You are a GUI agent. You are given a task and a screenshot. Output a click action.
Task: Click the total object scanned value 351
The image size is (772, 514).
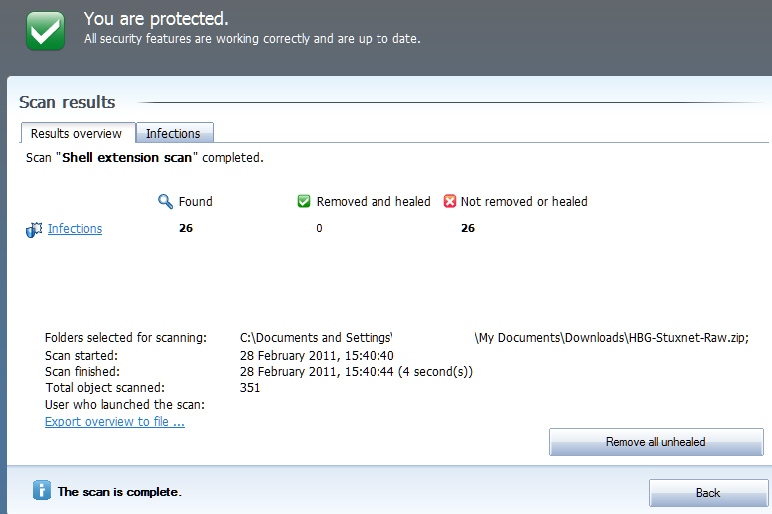coord(250,388)
